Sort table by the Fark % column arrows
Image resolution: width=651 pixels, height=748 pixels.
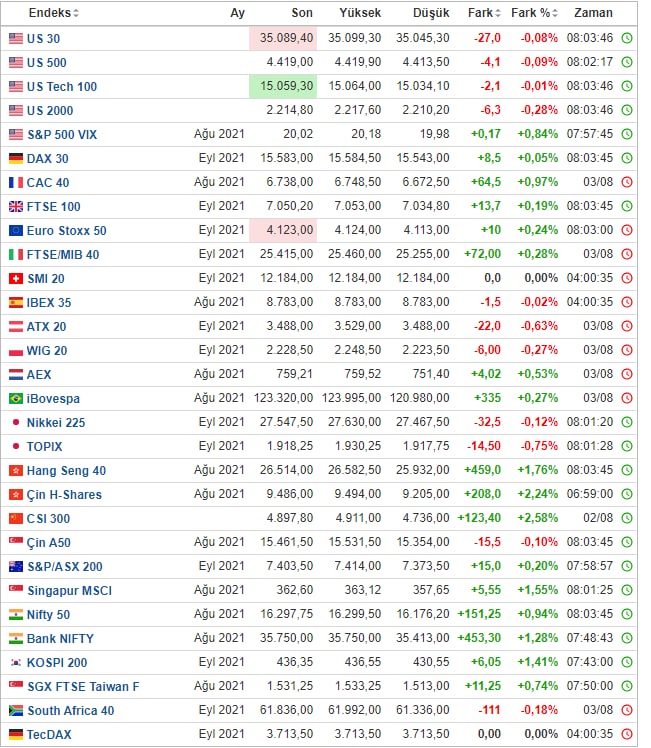coord(555,13)
